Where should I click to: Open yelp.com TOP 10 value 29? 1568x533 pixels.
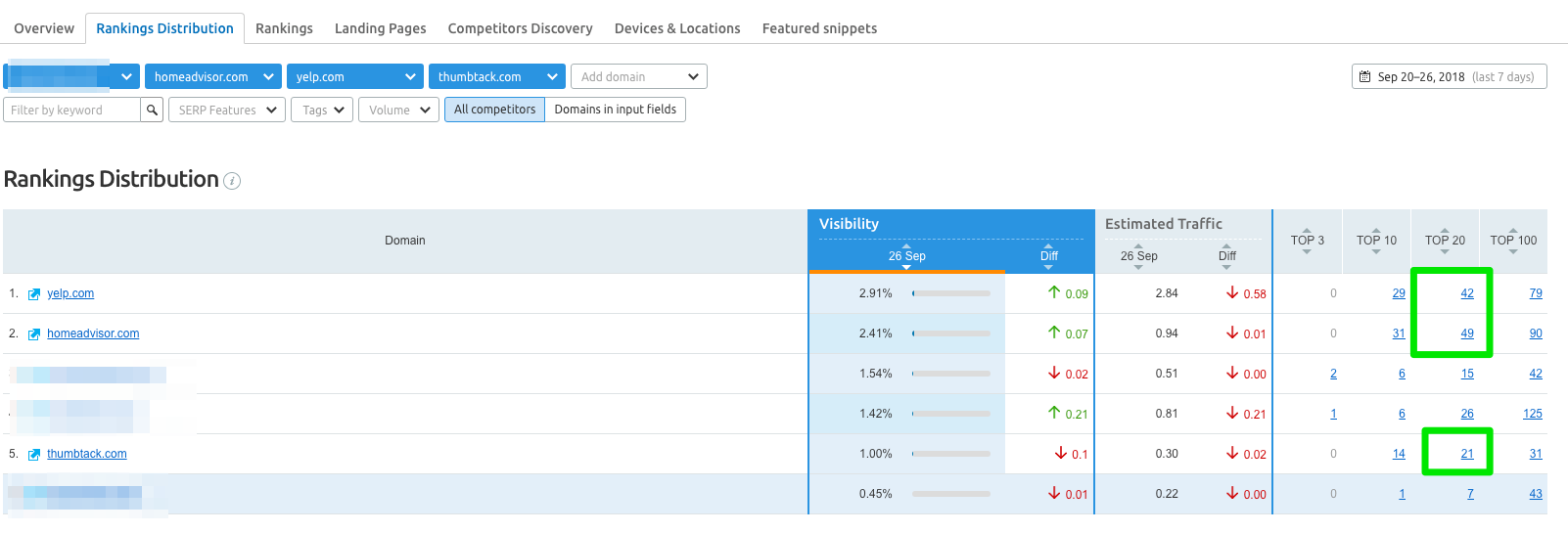click(1399, 293)
